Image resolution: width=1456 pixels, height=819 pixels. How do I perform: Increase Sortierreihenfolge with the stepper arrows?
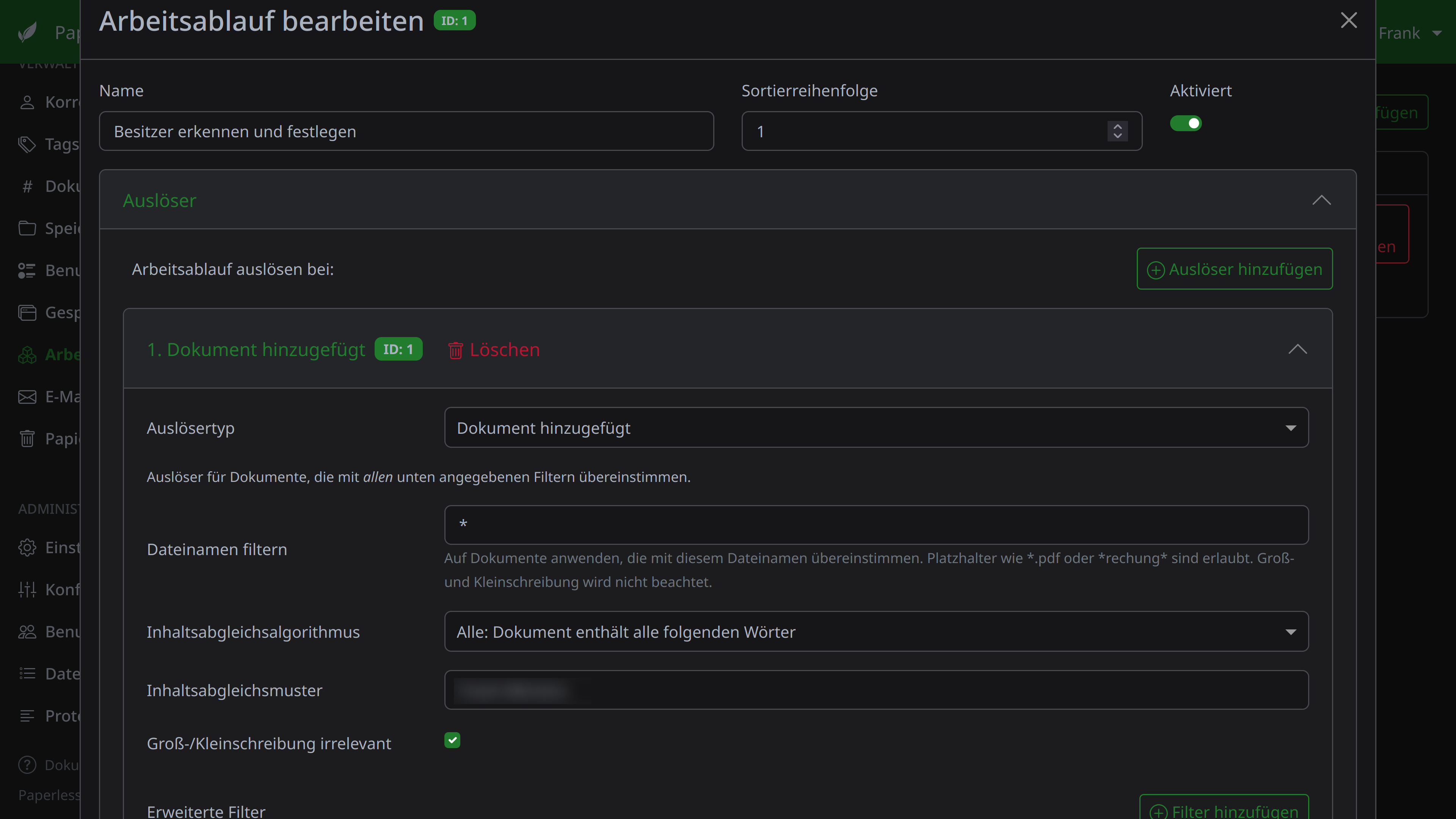coord(1117,127)
